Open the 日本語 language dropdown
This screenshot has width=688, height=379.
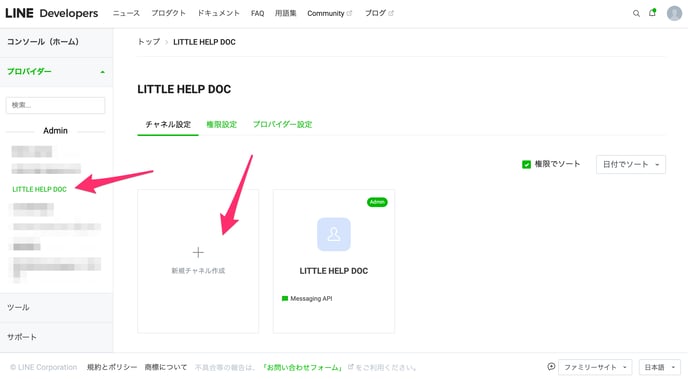(659, 367)
